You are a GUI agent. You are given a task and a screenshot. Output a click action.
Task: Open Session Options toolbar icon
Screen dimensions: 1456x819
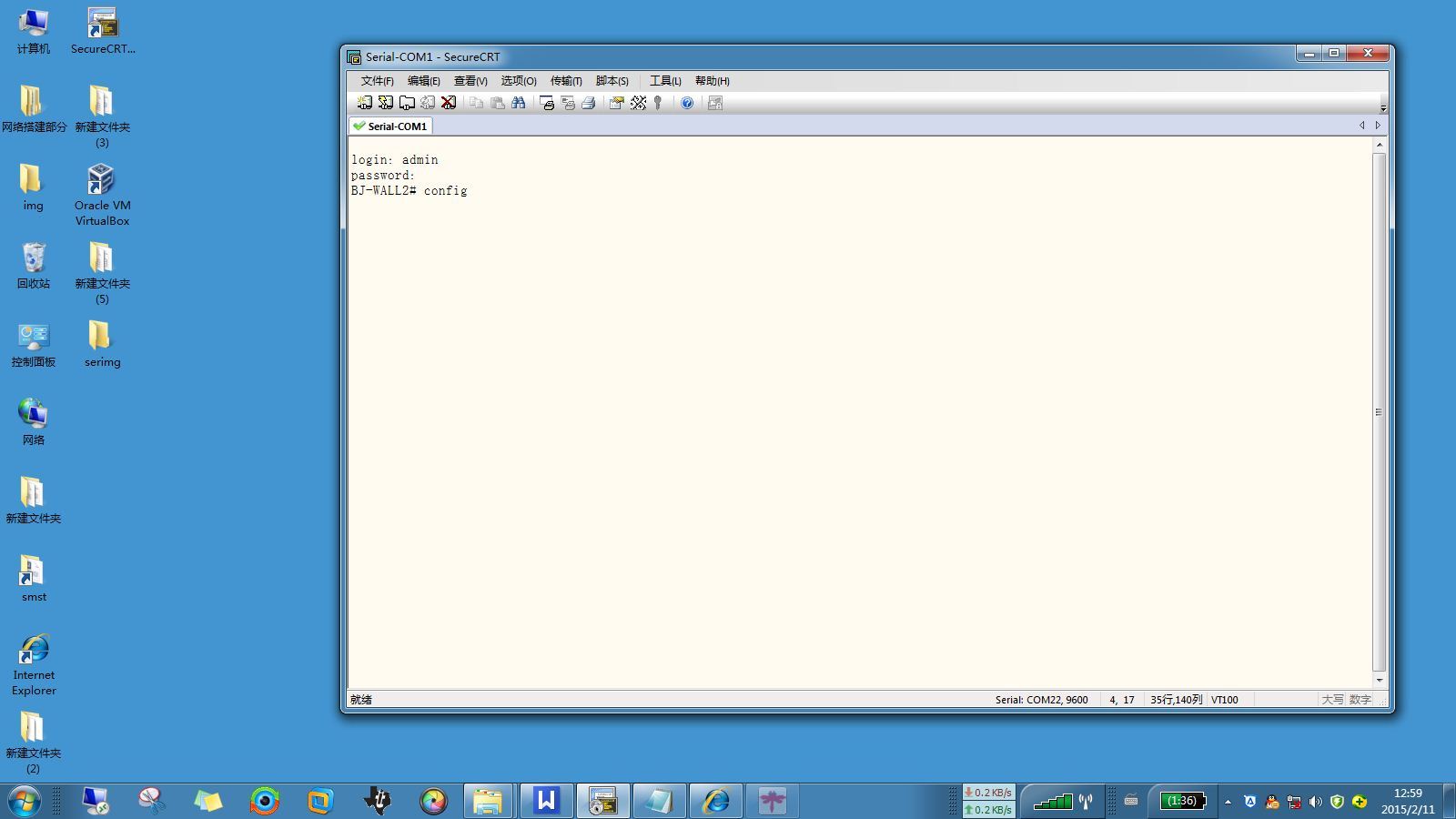(x=617, y=103)
